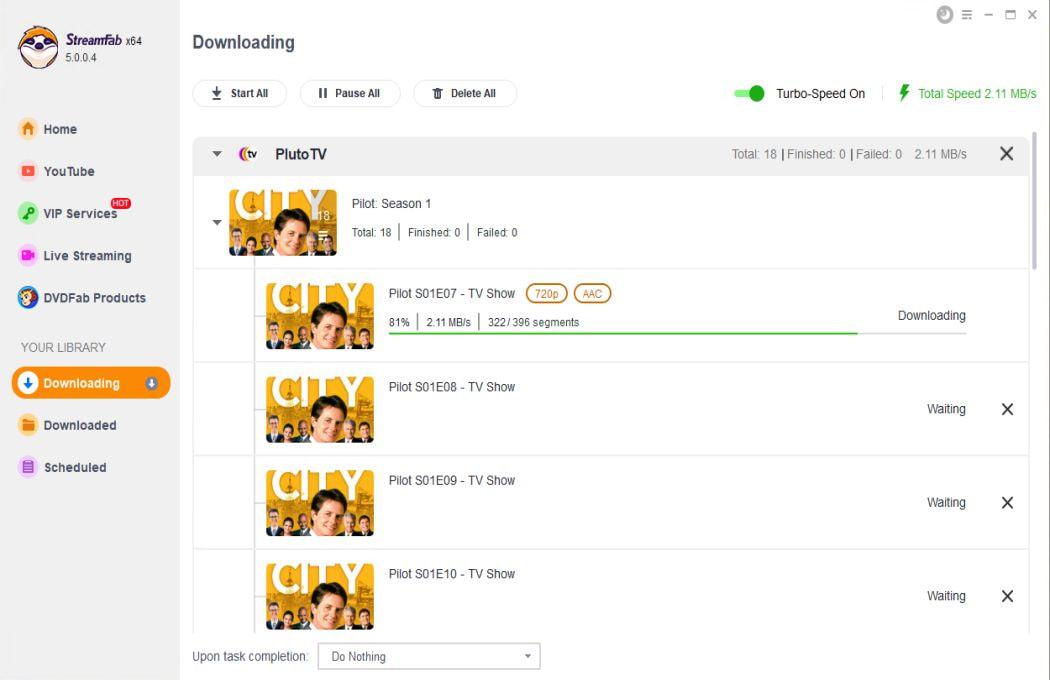1050x680 pixels.
Task: Click the VIP Services key icon
Action: click(x=27, y=213)
